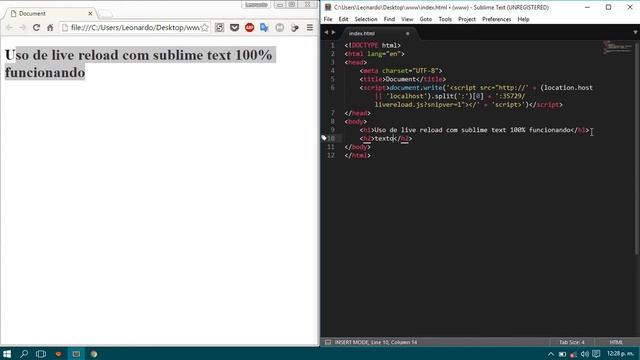Screen dimensions: 640x360
Task: Click the Chrome user profile button
Action: pos(256,4)
